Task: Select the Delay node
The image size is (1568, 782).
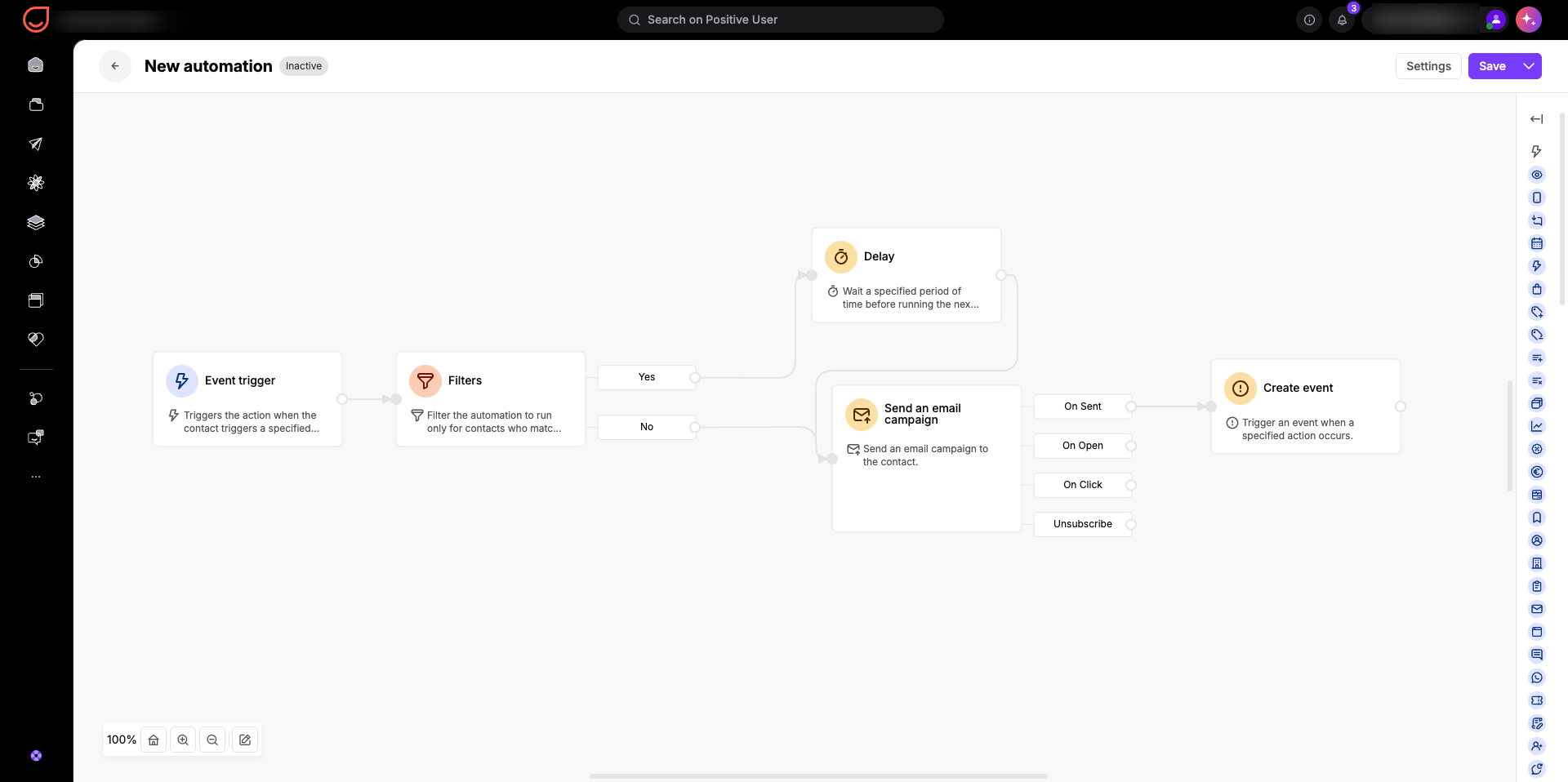Action: 906,275
